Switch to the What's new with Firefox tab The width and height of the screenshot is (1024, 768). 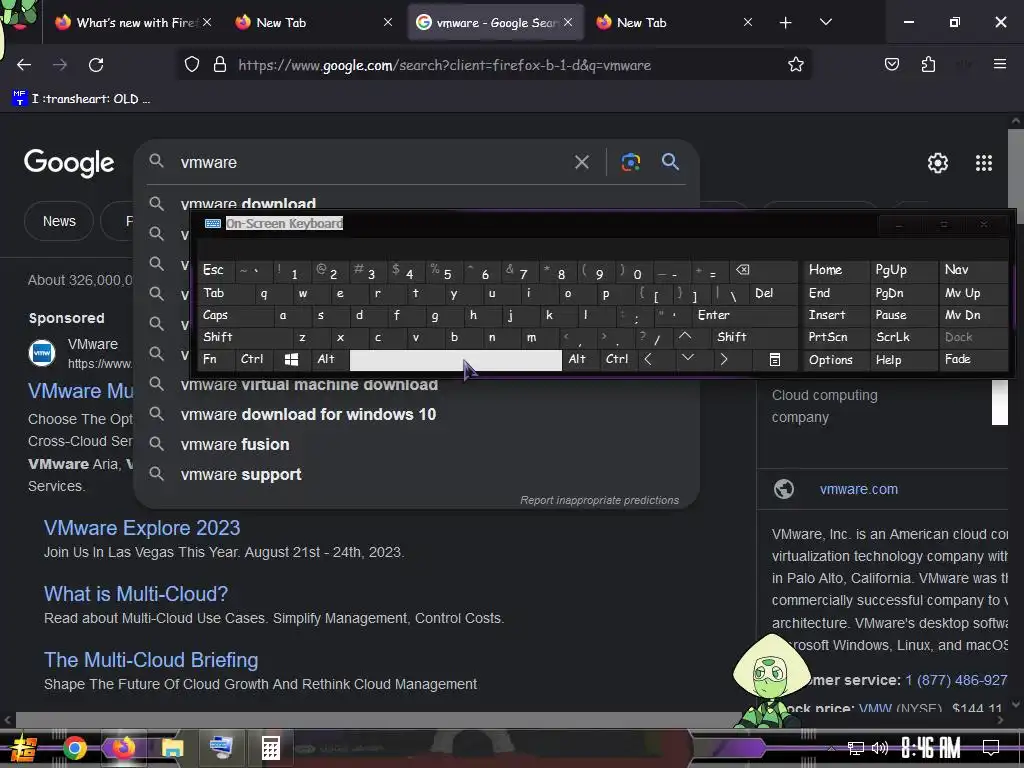pyautogui.click(x=133, y=22)
